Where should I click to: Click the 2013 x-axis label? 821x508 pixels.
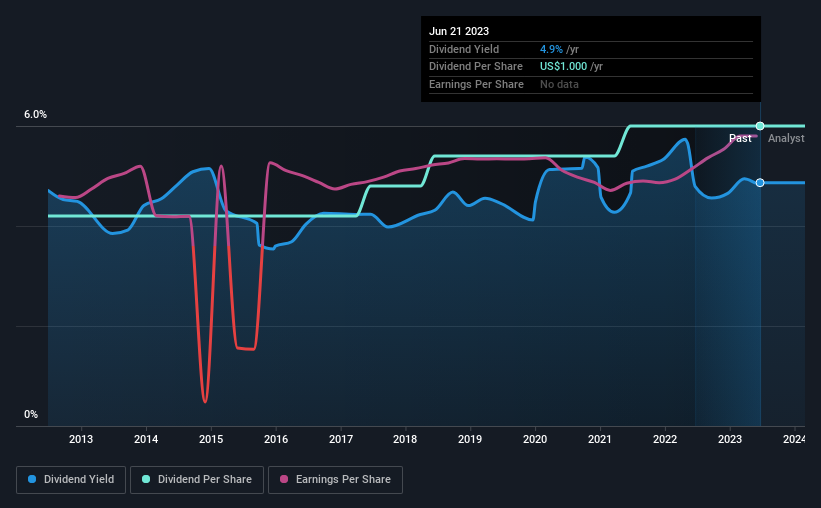81,439
